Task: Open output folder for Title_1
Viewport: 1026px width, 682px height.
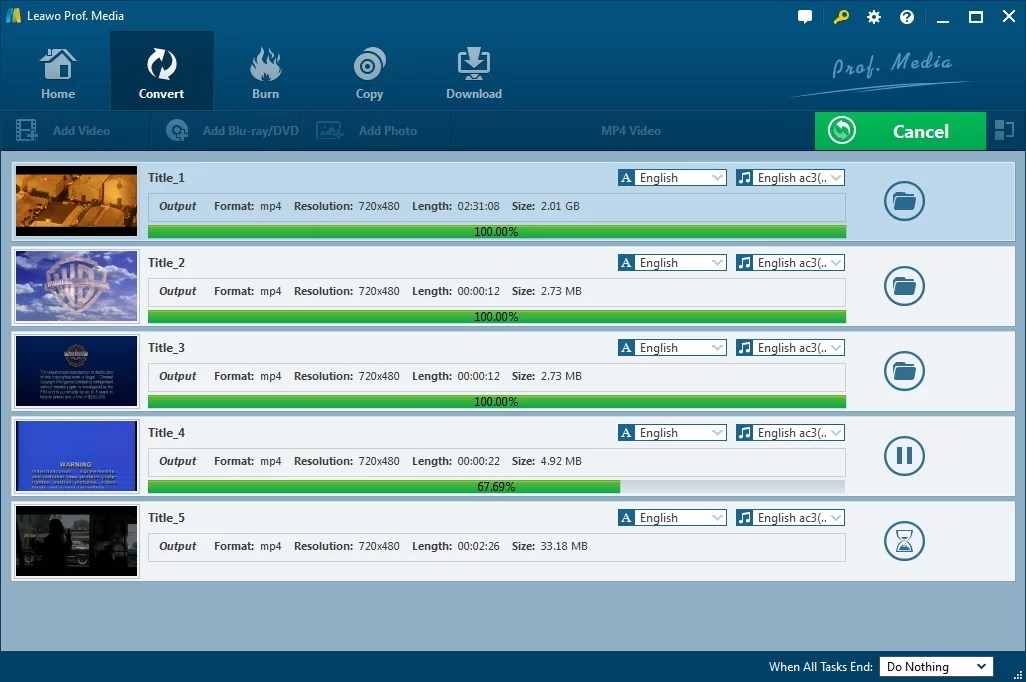Action: coord(903,201)
